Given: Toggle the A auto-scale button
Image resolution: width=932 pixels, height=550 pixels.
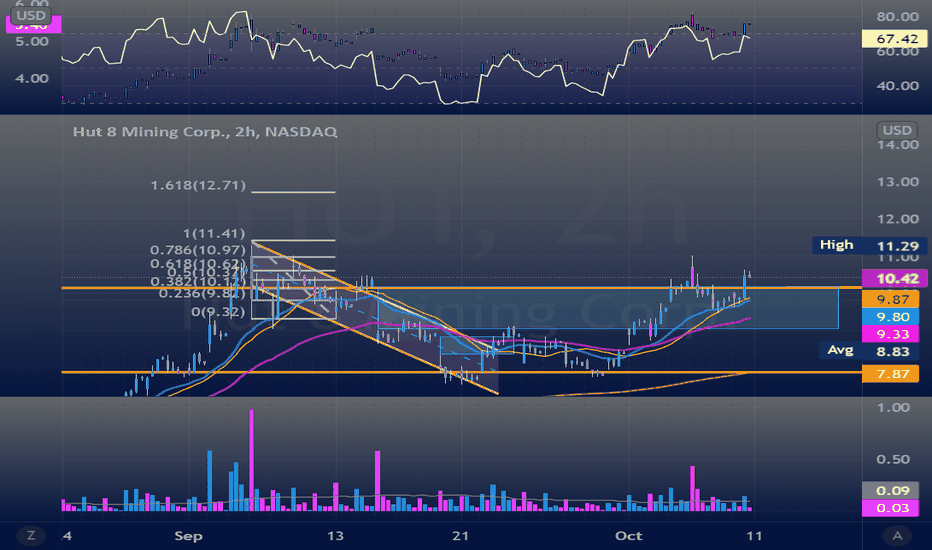Looking at the screenshot, I should (897, 536).
